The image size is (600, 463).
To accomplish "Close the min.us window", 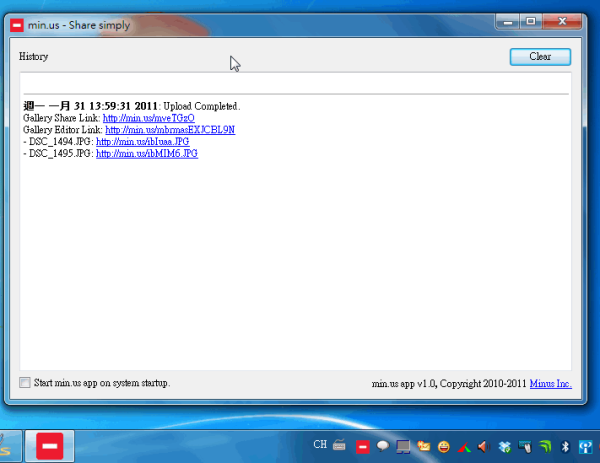I will pos(562,22).
